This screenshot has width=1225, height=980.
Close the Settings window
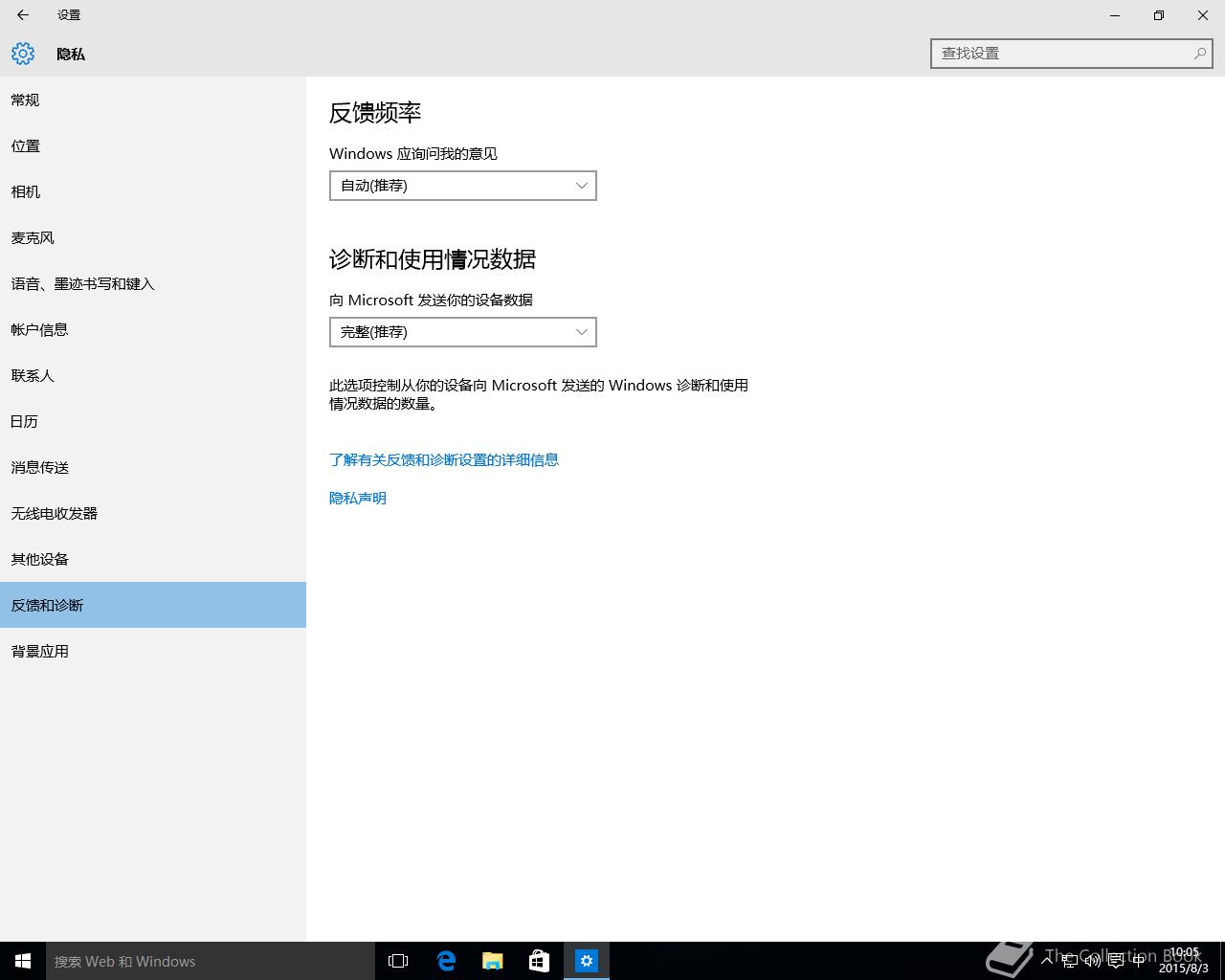tap(1203, 15)
